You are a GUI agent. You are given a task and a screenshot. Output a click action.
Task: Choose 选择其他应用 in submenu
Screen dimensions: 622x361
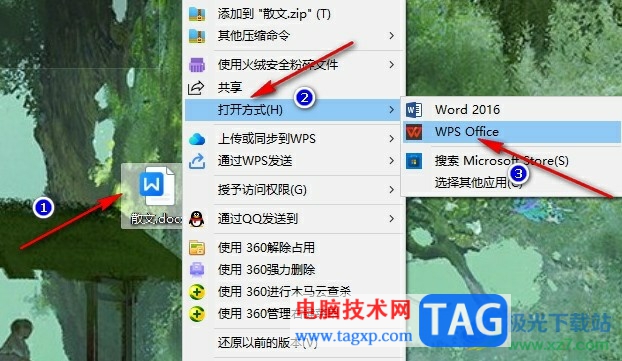tap(511, 182)
